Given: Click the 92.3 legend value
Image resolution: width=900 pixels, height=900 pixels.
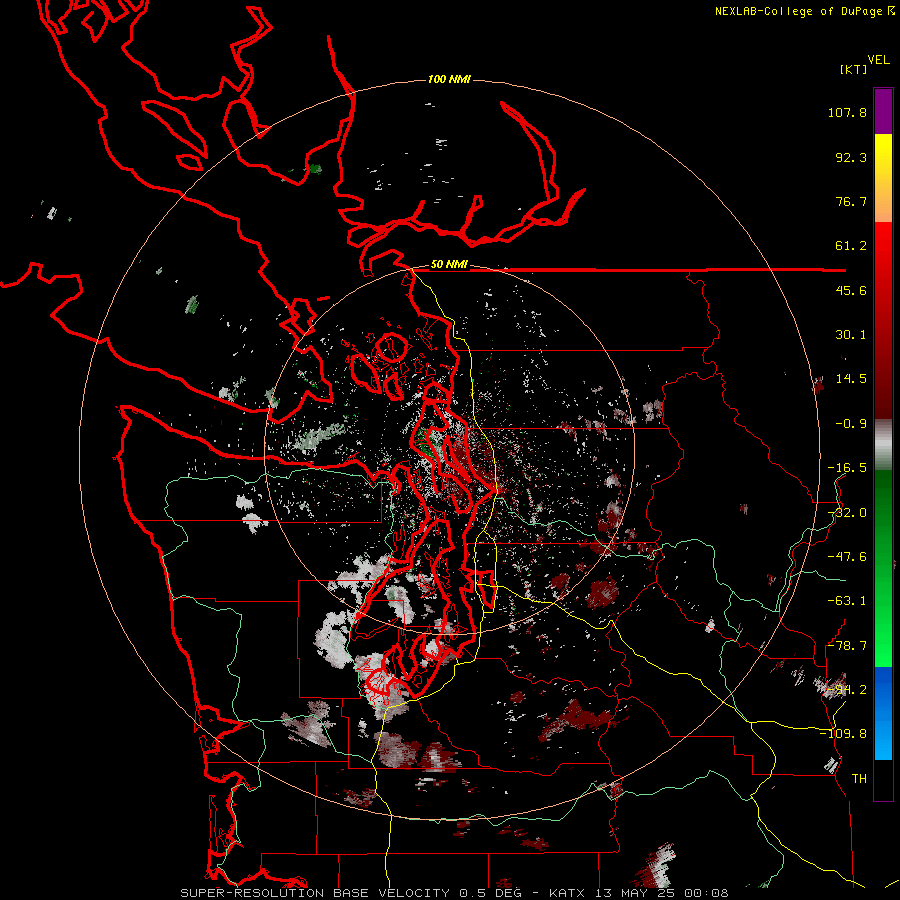Looking at the screenshot, I should pyautogui.click(x=851, y=157).
